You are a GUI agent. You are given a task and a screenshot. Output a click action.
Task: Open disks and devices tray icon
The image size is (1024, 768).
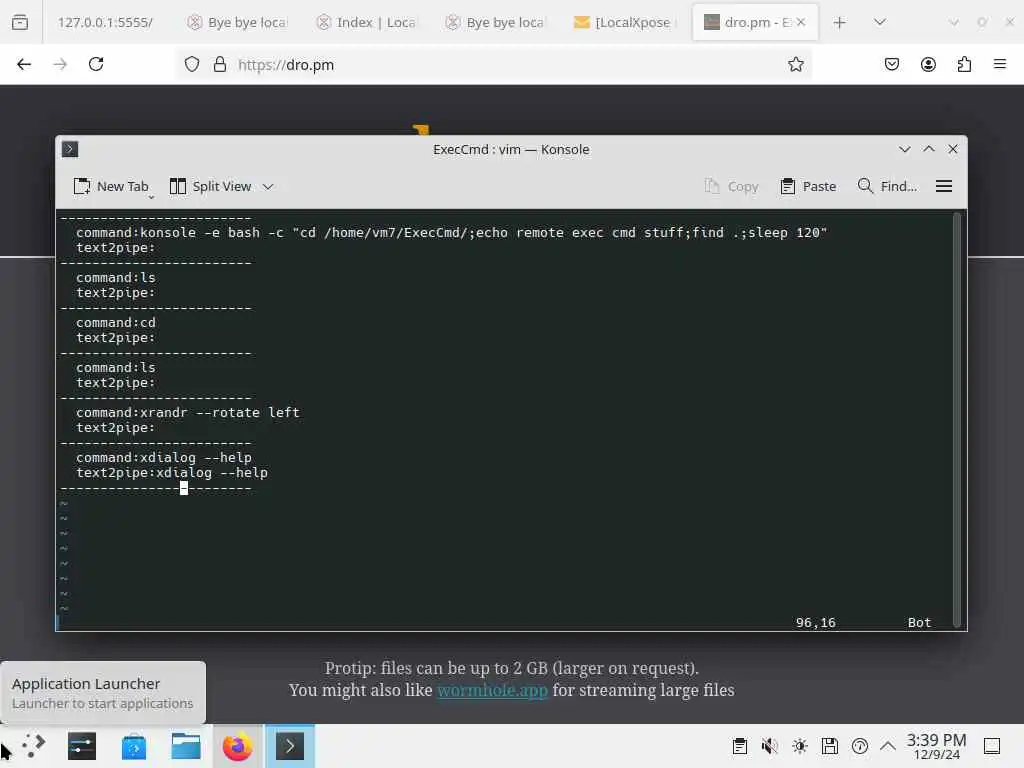(x=830, y=746)
